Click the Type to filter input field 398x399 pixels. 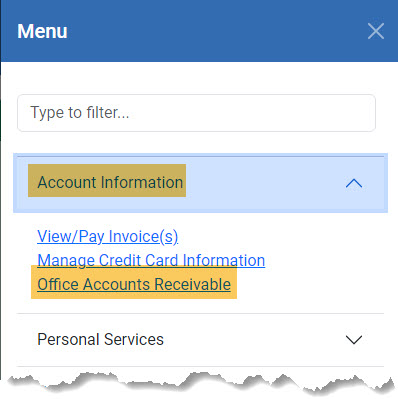pyautogui.click(x=196, y=113)
